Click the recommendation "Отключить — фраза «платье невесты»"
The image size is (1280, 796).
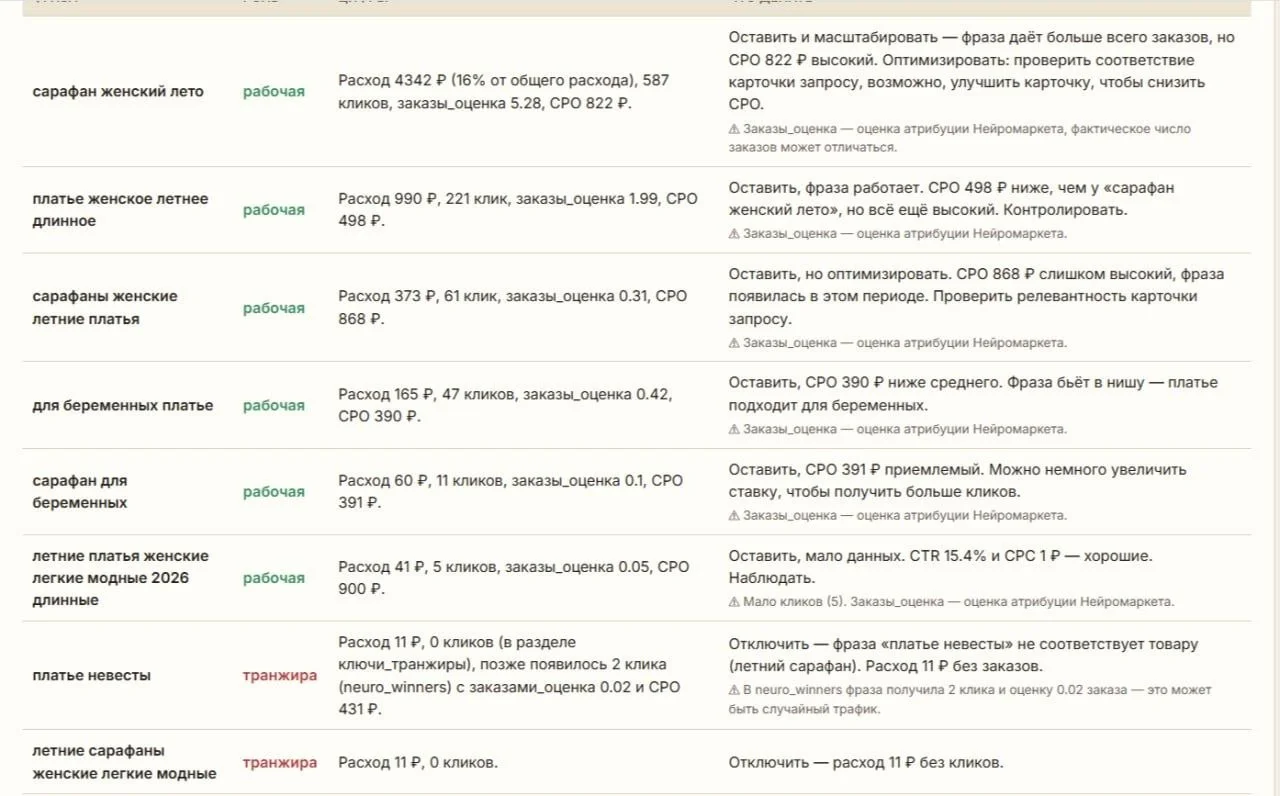point(963,655)
